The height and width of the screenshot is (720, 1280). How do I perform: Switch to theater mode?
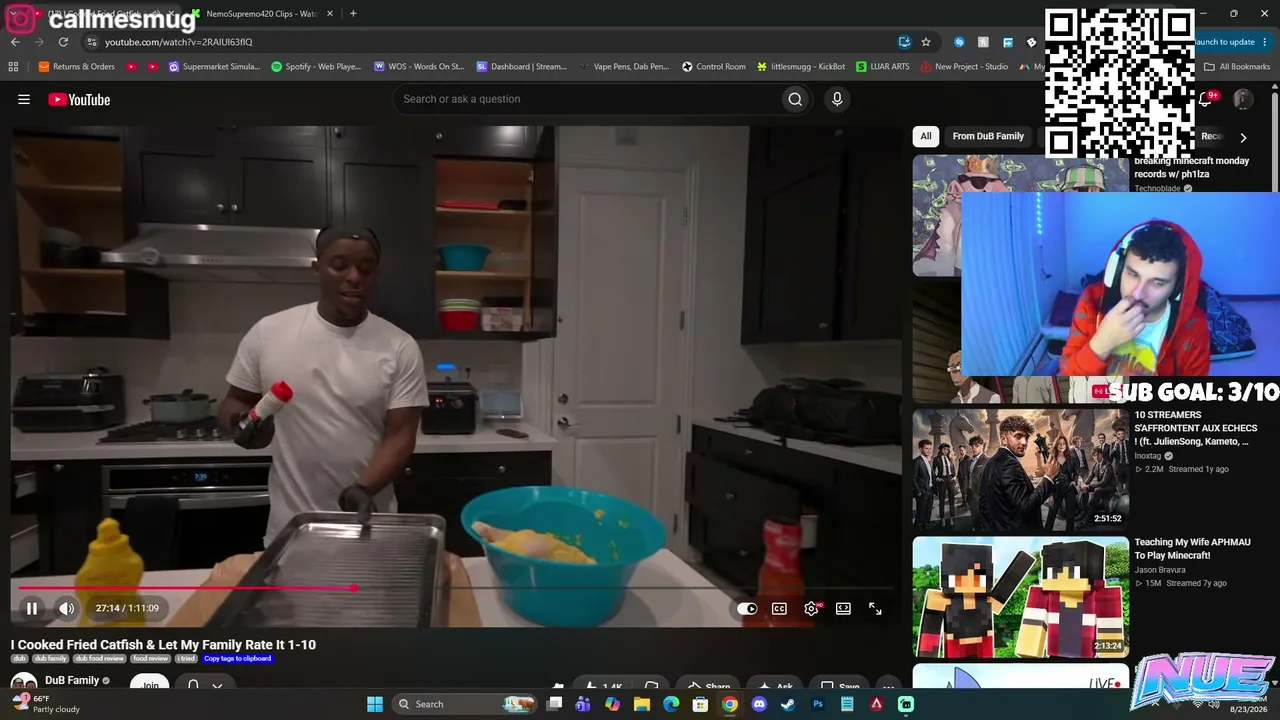coord(843,608)
